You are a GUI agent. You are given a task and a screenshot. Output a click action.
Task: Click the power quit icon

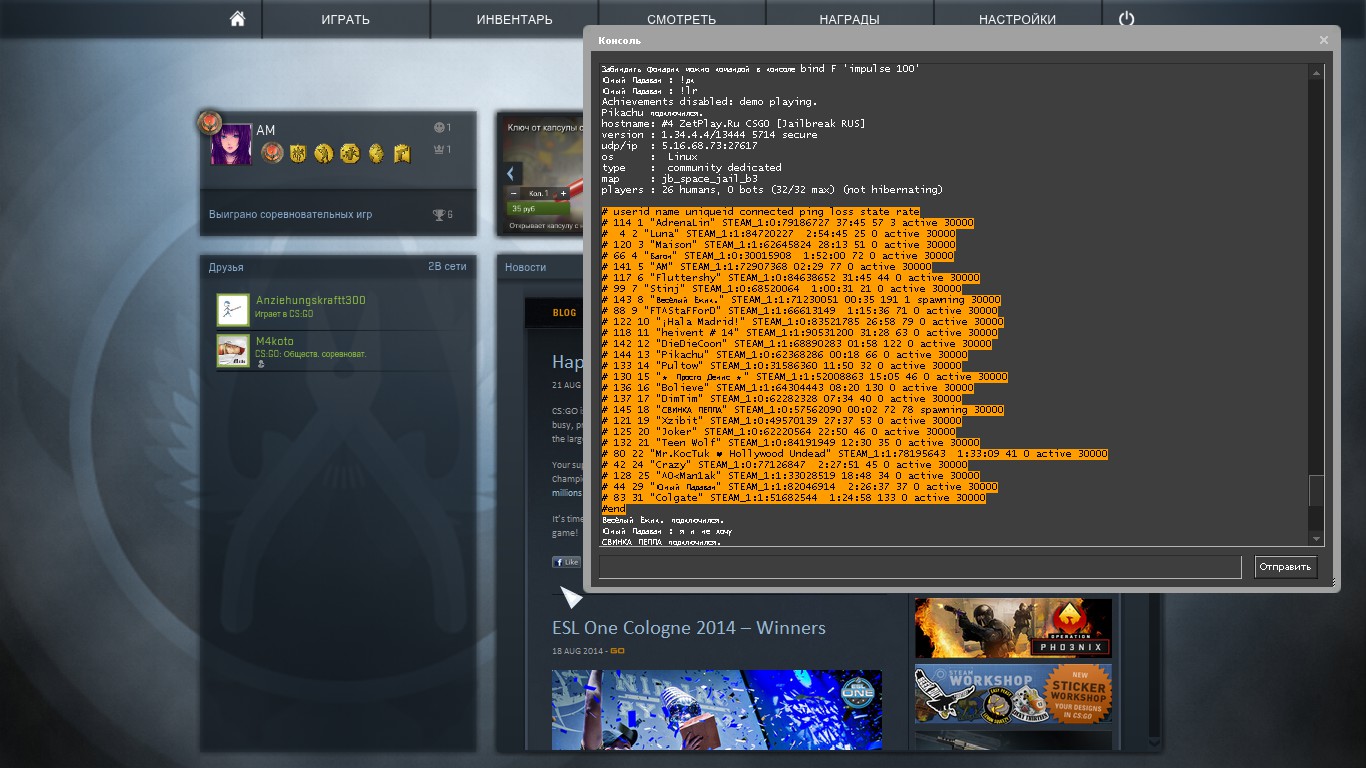[x=1127, y=19]
